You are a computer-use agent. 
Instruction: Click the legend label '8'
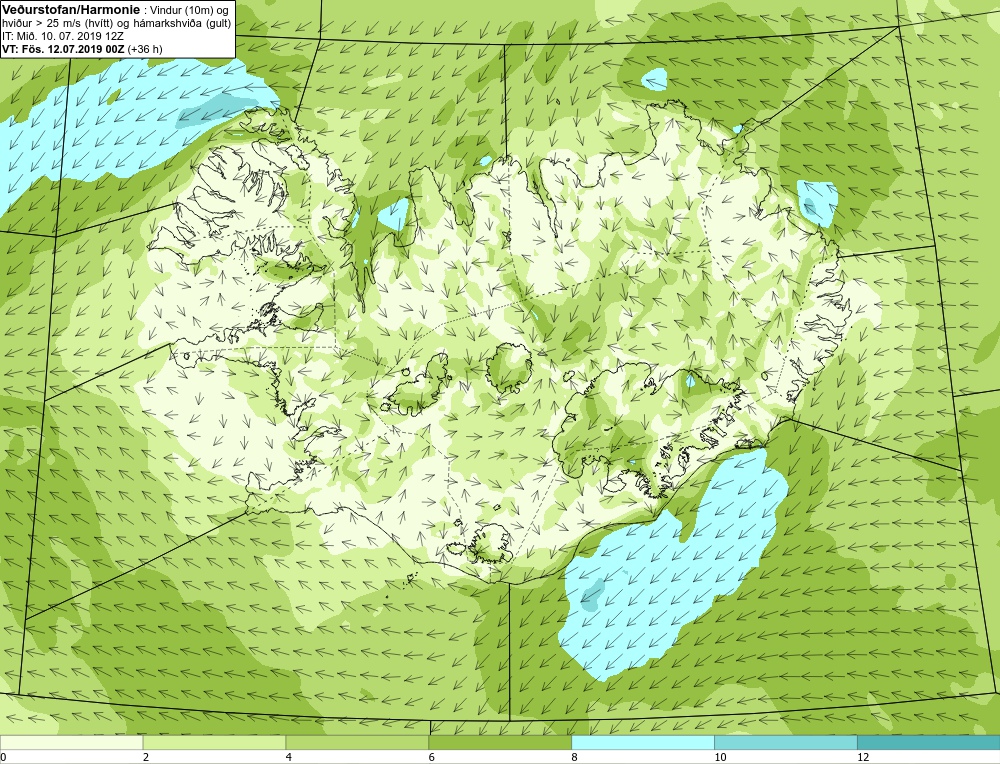(x=574, y=757)
